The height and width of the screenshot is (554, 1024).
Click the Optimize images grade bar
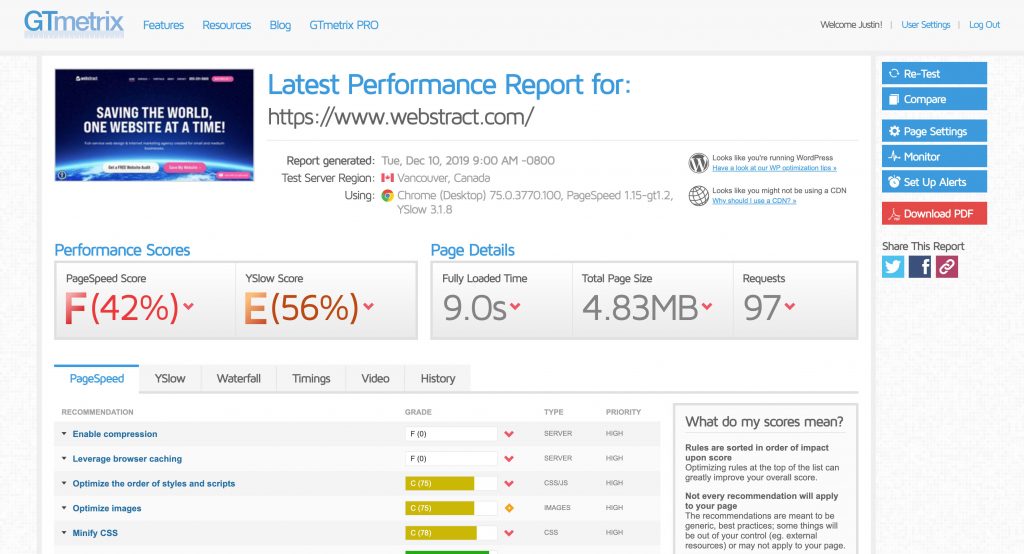[x=450, y=508]
